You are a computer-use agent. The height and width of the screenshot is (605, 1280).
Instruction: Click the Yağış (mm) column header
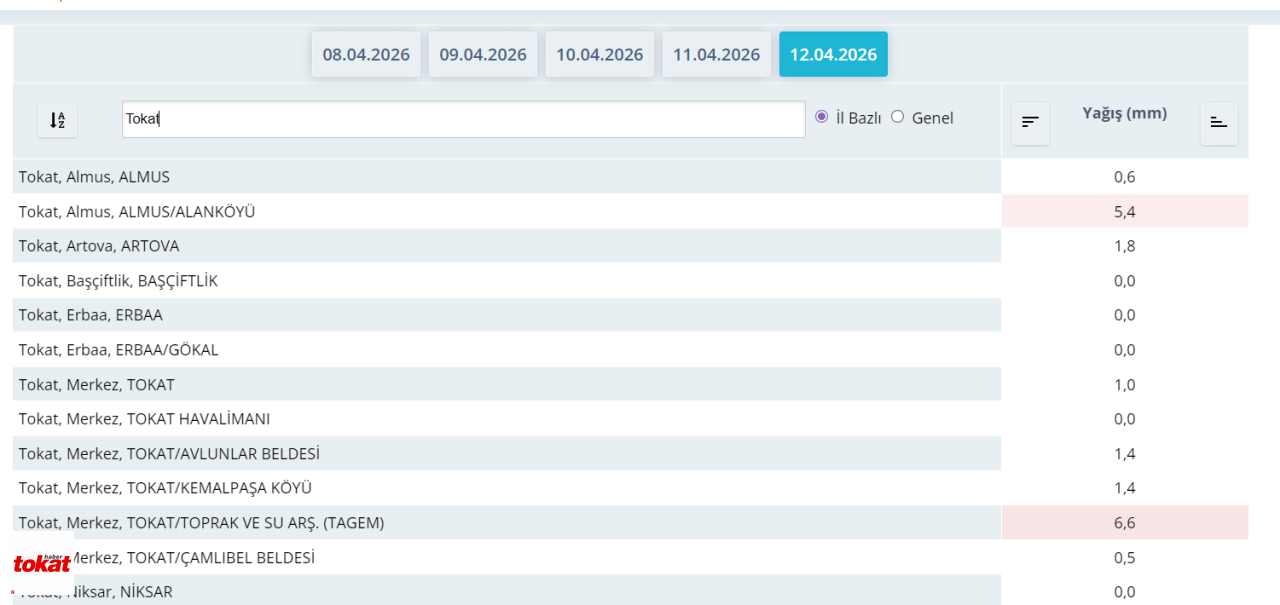click(x=1124, y=113)
